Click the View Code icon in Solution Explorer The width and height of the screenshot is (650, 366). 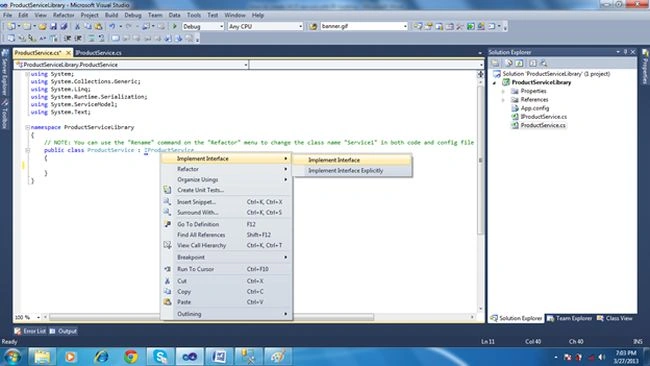[x=533, y=63]
